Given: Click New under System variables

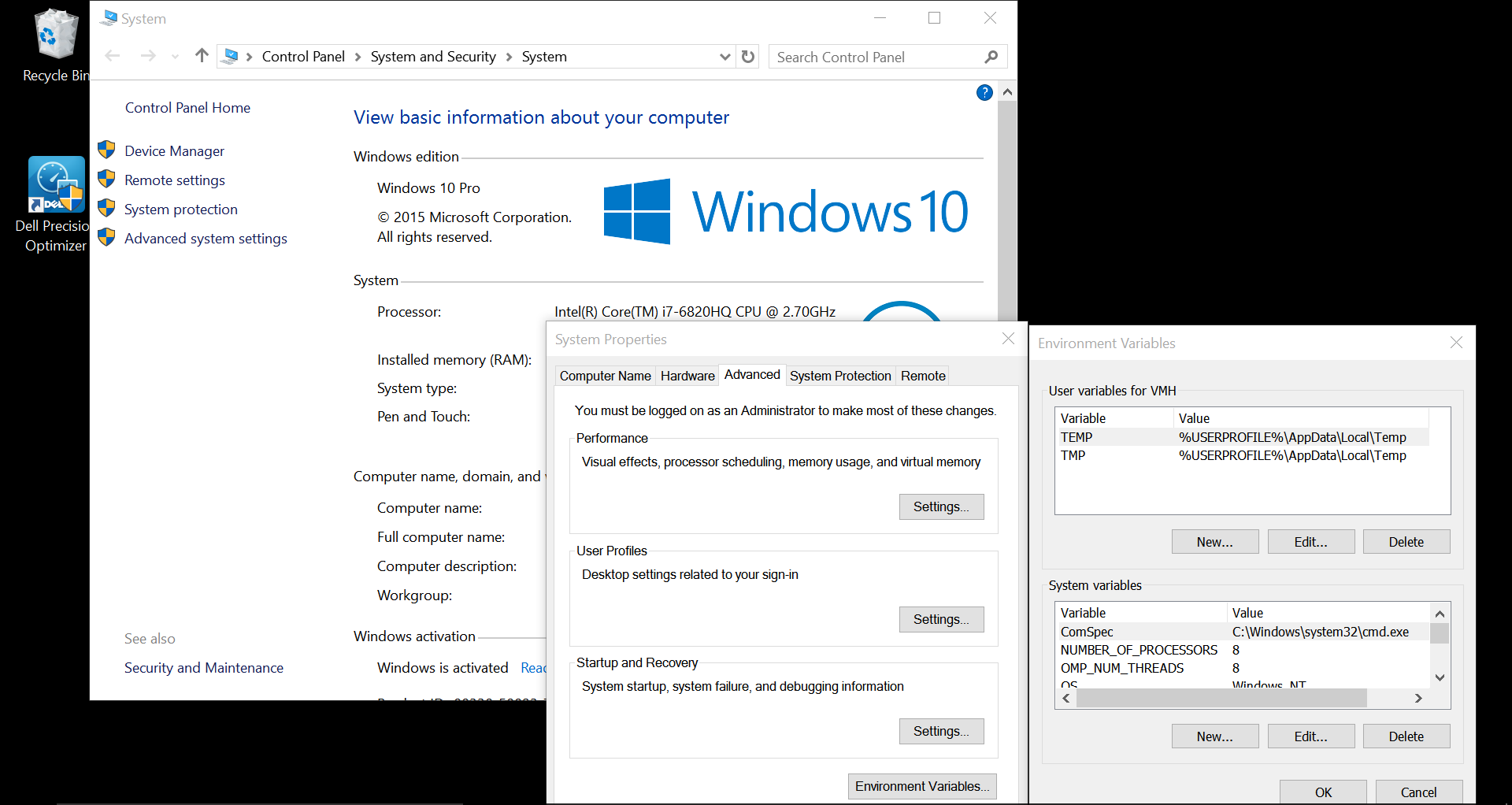Looking at the screenshot, I should 1215,736.
